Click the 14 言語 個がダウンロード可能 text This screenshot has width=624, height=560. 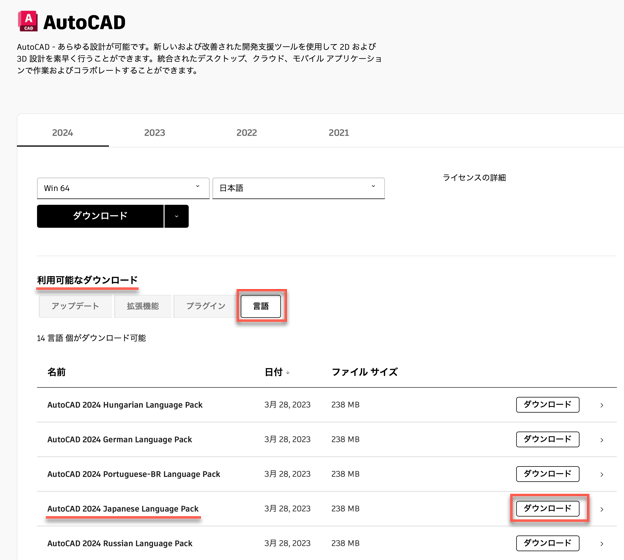pos(92,338)
